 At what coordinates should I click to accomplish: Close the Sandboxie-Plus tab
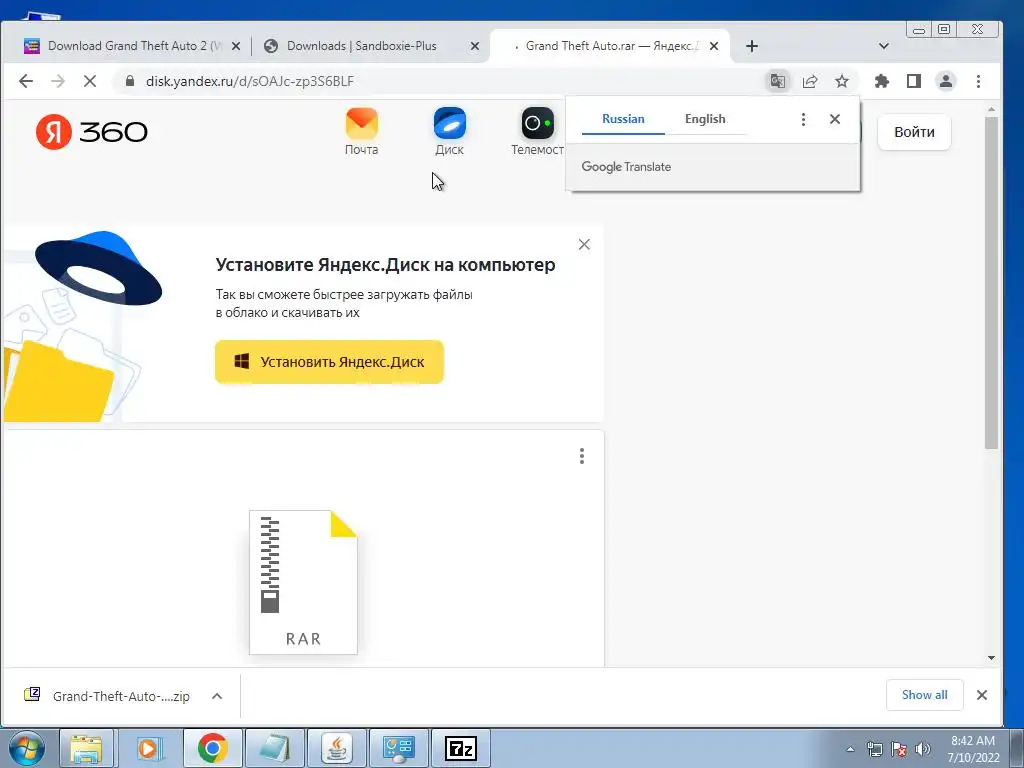click(x=475, y=46)
